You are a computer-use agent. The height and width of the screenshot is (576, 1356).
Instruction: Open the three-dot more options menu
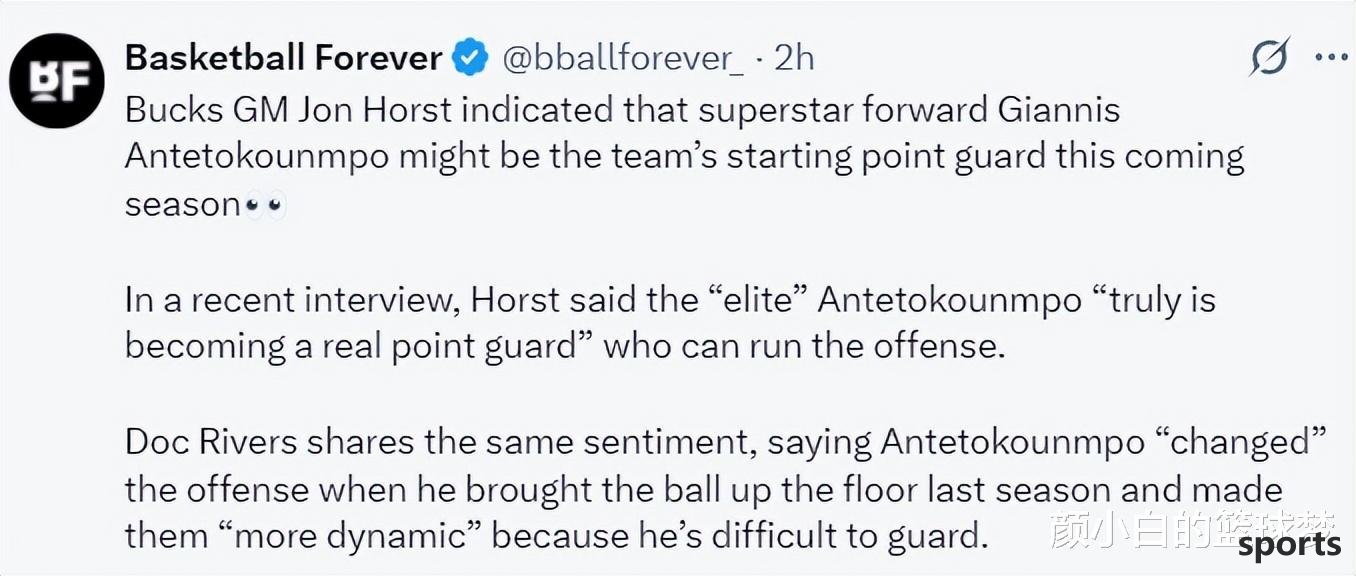[x=1332, y=57]
